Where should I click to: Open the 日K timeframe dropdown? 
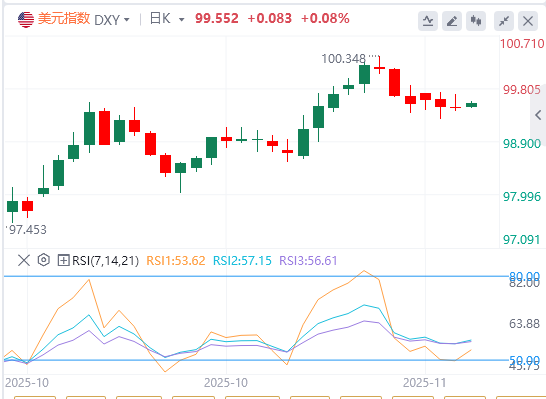point(167,19)
